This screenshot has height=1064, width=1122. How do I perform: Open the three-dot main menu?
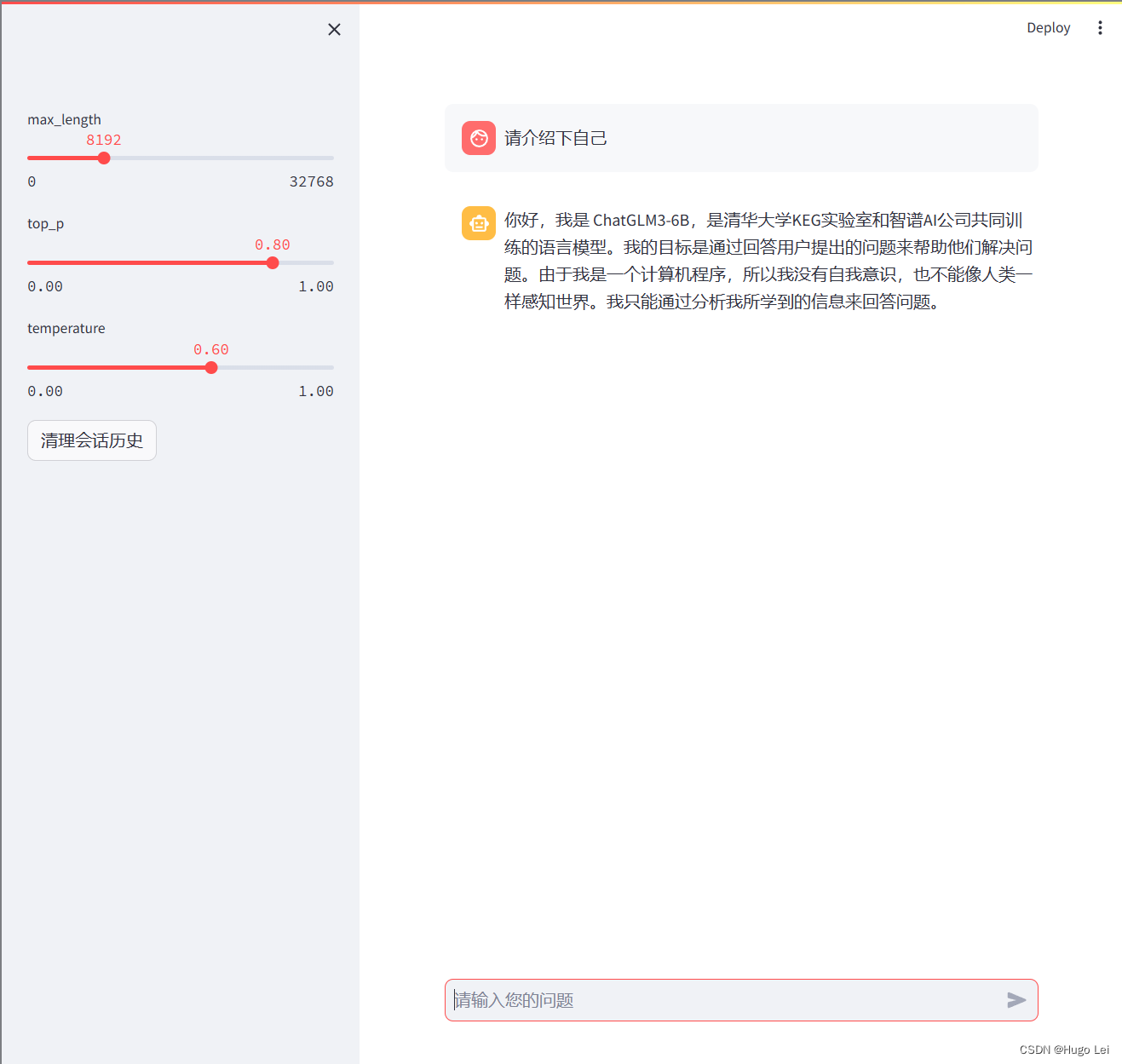[1100, 28]
